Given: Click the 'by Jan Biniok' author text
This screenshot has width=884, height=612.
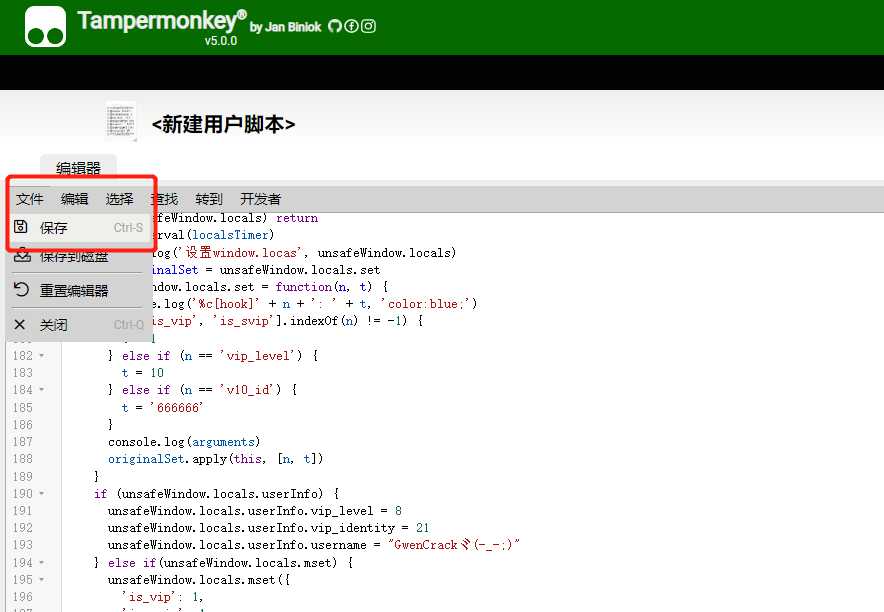Looking at the screenshot, I should [x=285, y=27].
